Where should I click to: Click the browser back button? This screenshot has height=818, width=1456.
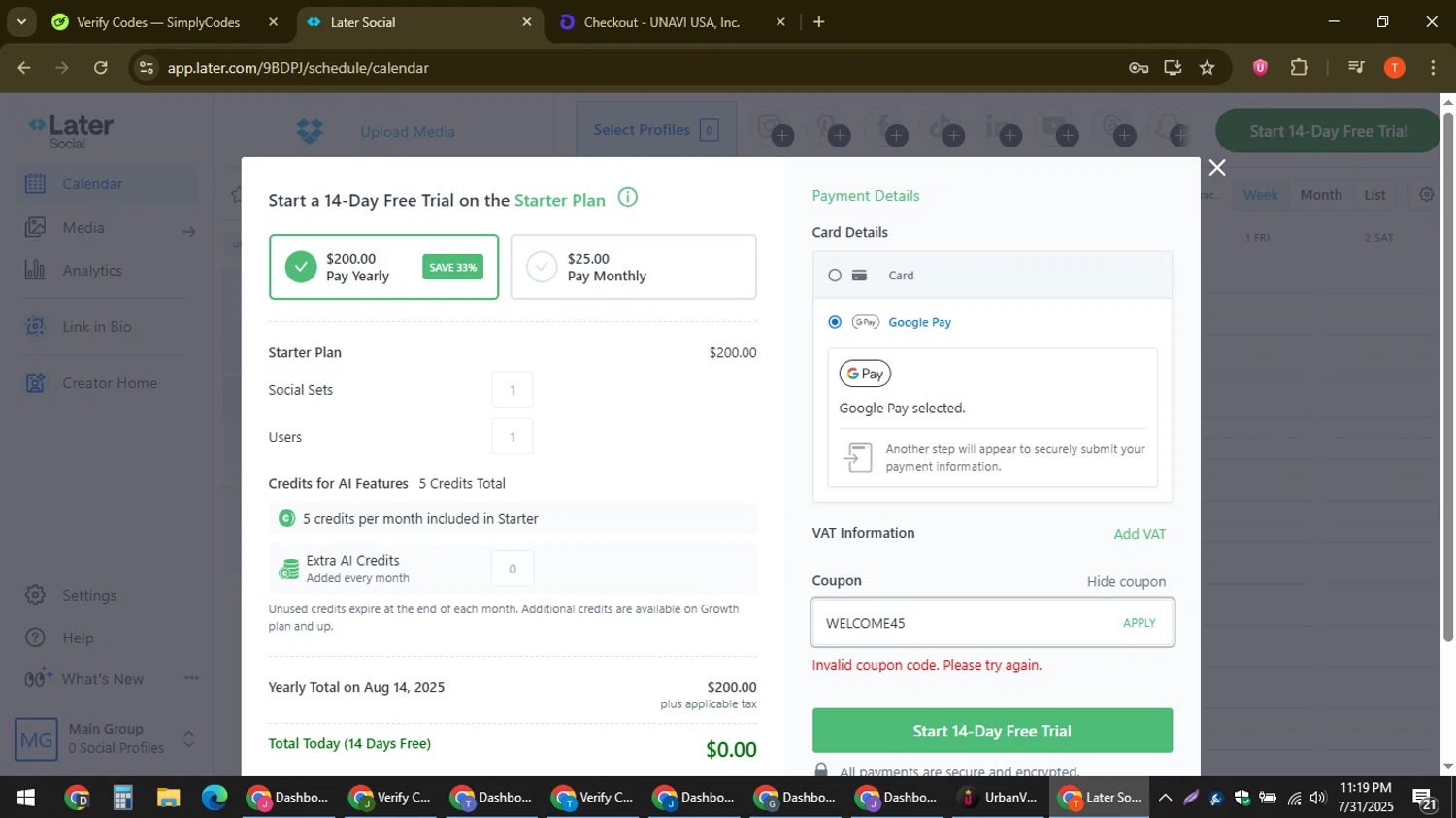(24, 68)
